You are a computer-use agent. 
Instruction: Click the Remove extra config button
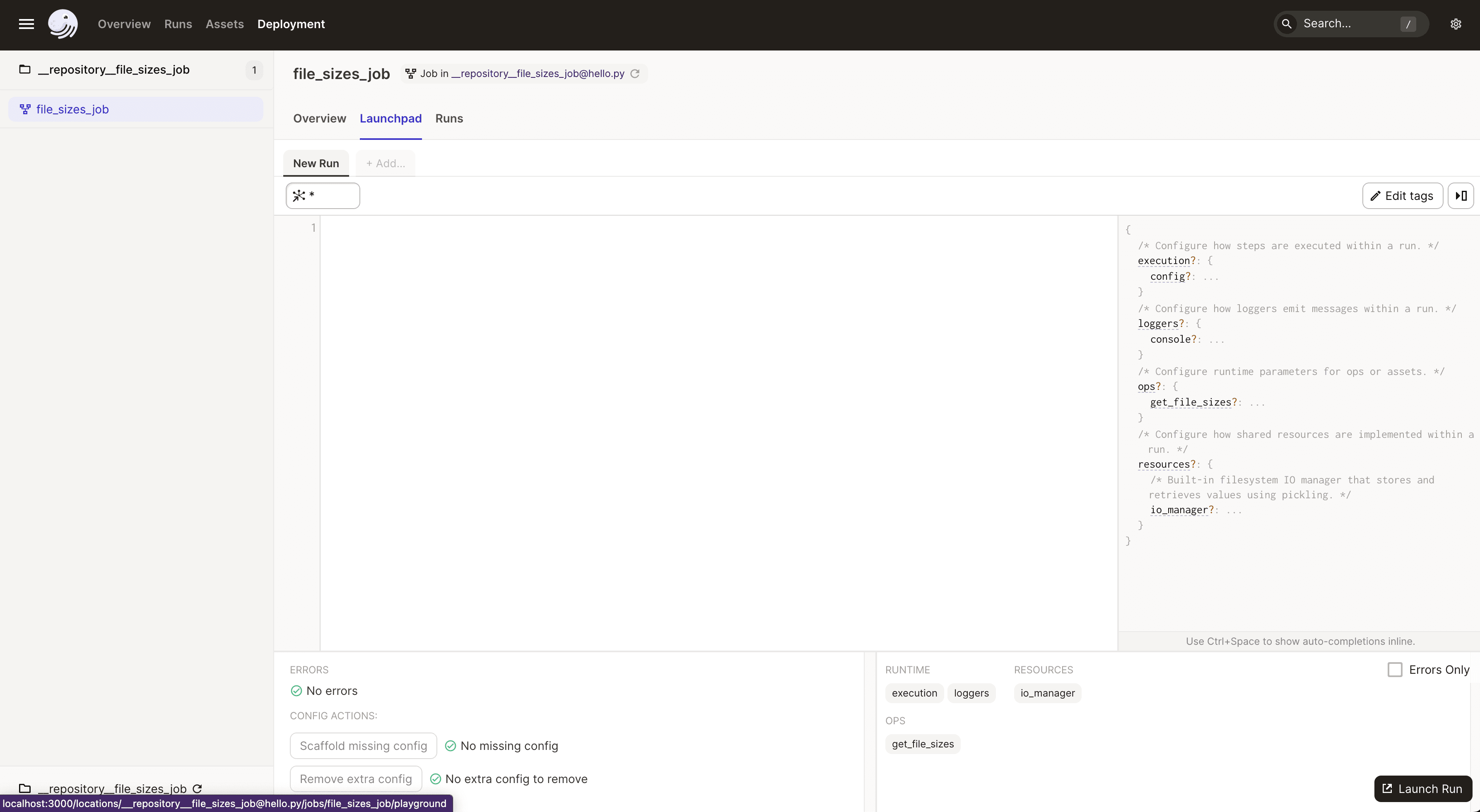(355, 778)
